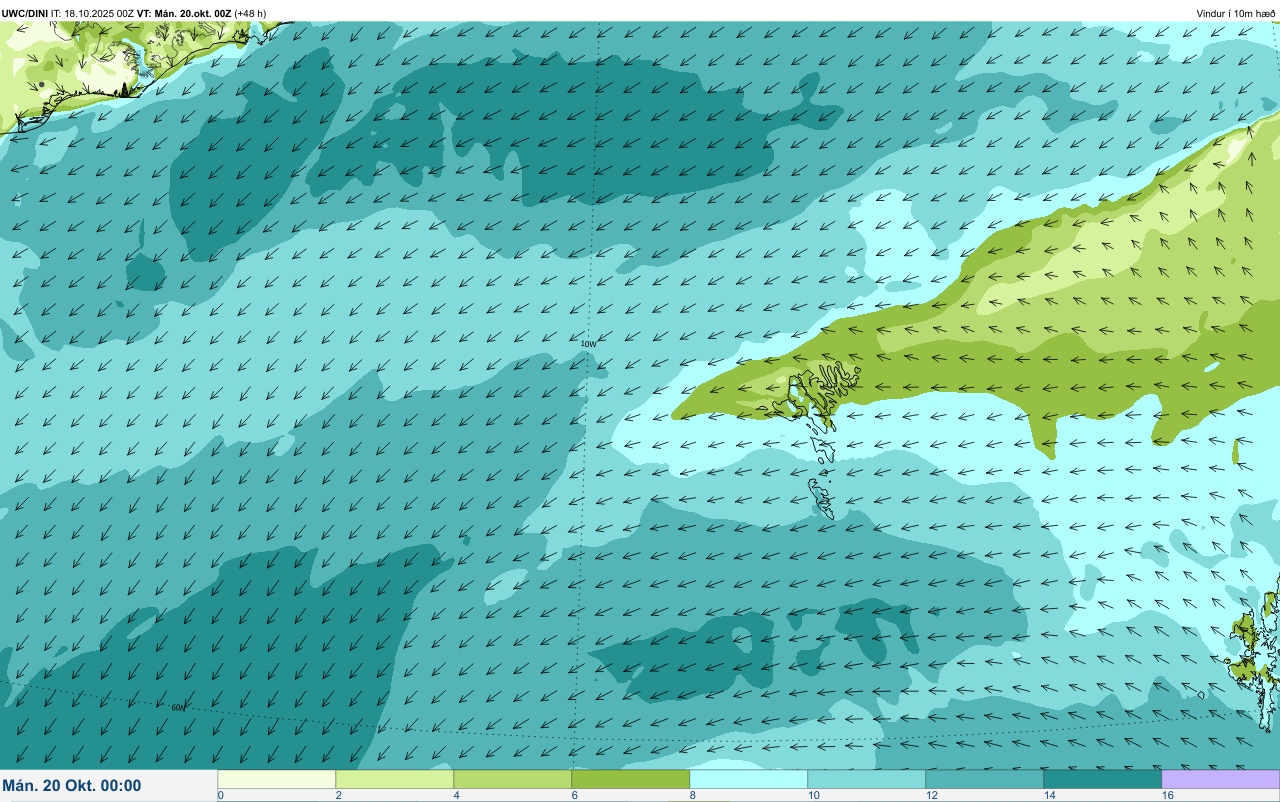Image resolution: width=1280 pixels, height=802 pixels.
Task: Click the legend value '16'
Action: pyautogui.click(x=1168, y=795)
